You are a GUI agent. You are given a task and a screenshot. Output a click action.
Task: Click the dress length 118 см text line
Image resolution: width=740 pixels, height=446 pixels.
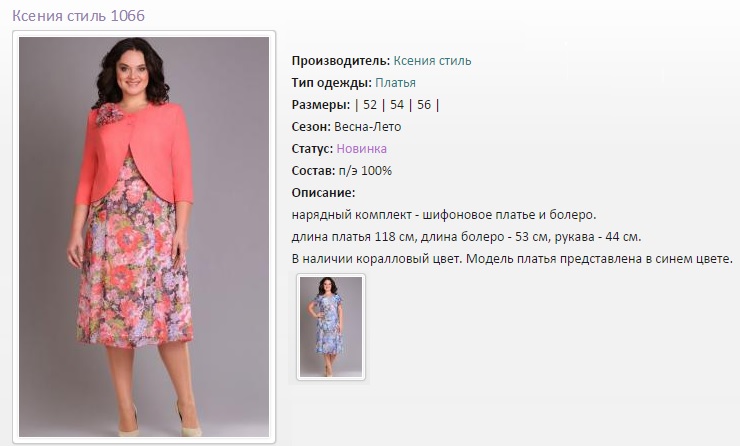(466, 237)
